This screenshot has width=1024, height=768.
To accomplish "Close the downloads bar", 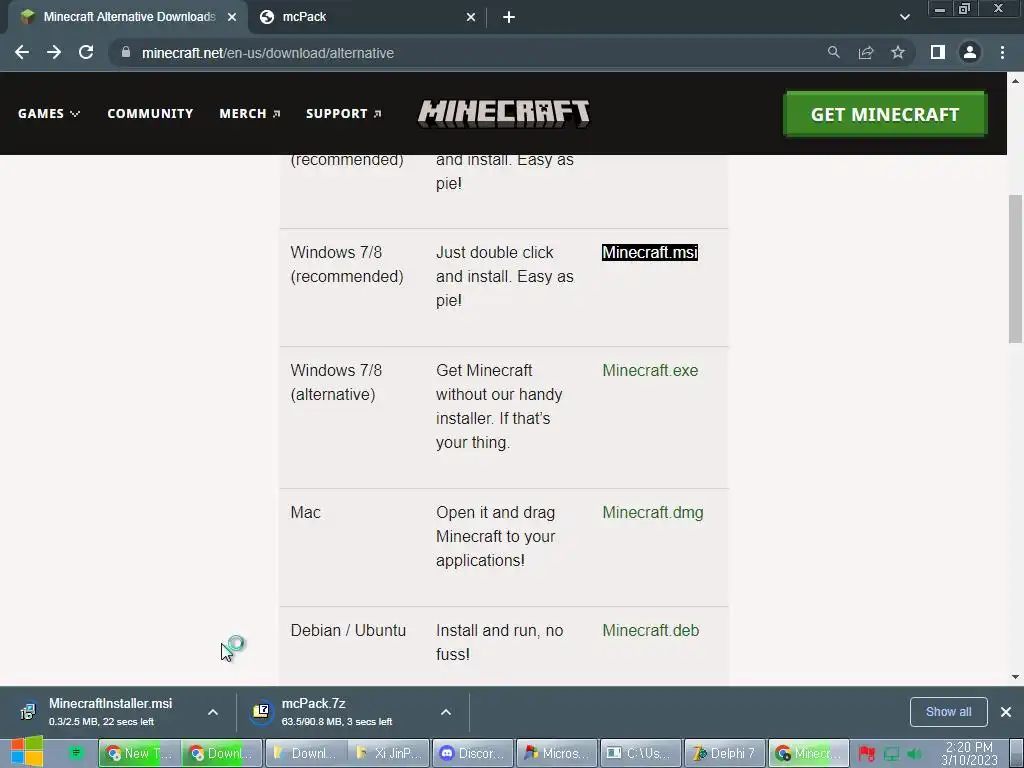I will (x=1006, y=712).
